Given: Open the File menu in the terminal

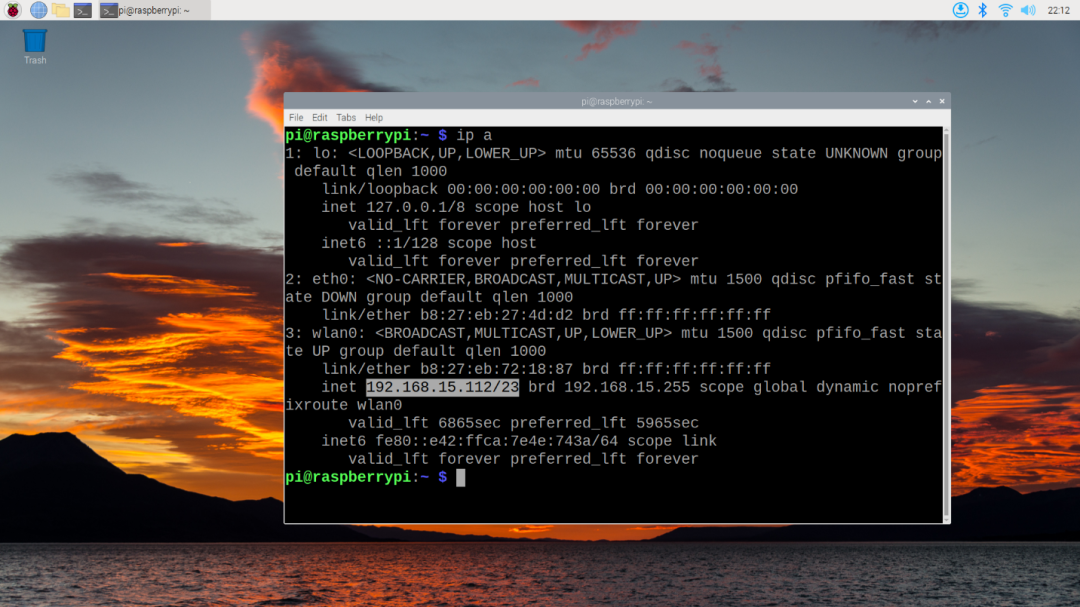Looking at the screenshot, I should click(x=296, y=118).
